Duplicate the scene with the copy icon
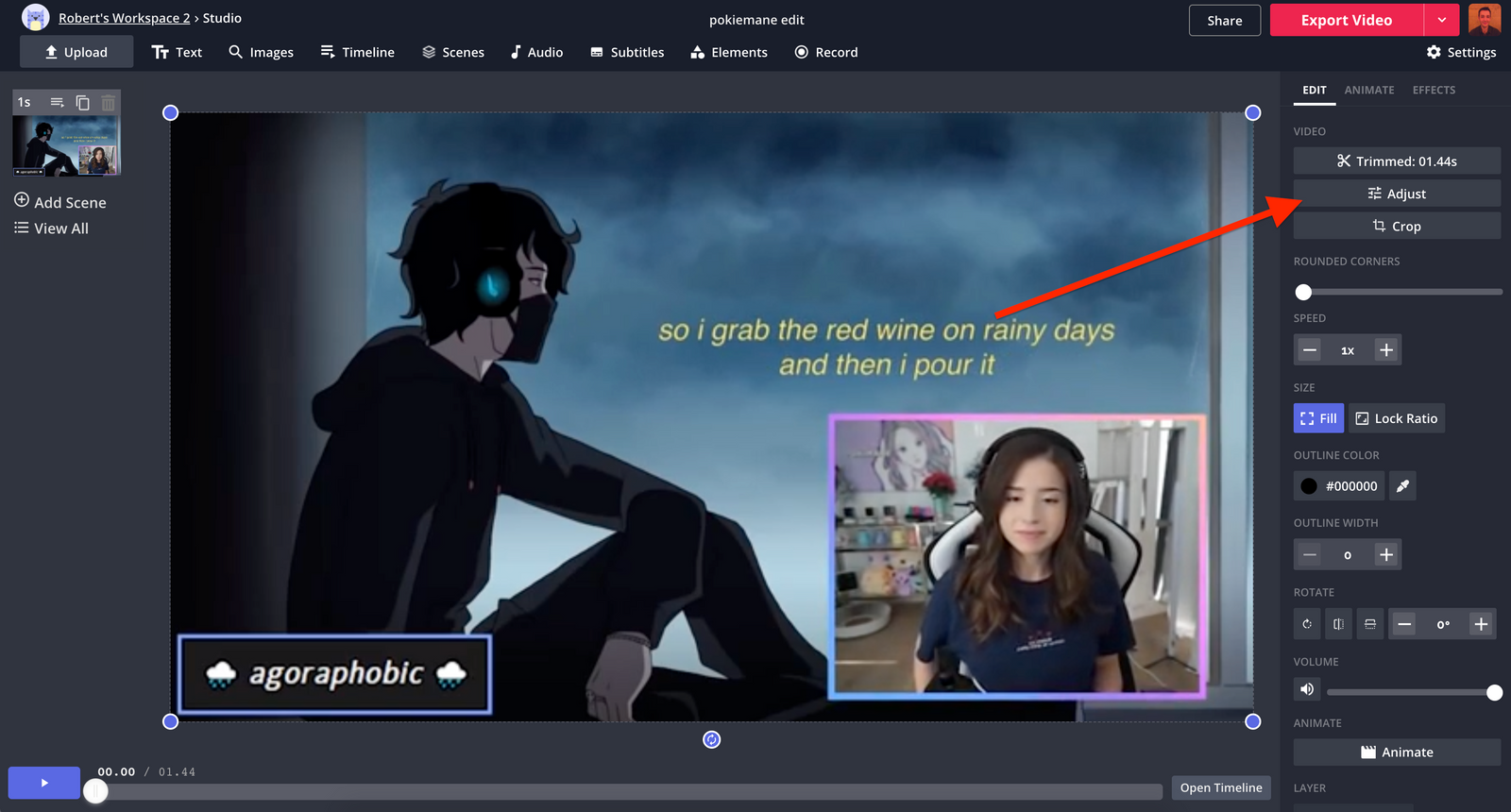1511x812 pixels. click(x=82, y=102)
